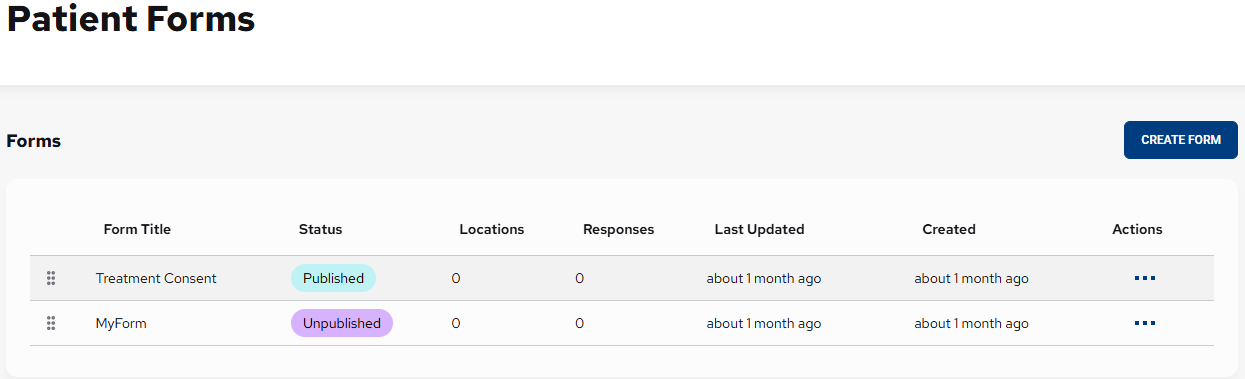The image size is (1245, 379).
Task: Click the Form Title column header
Action: [137, 229]
